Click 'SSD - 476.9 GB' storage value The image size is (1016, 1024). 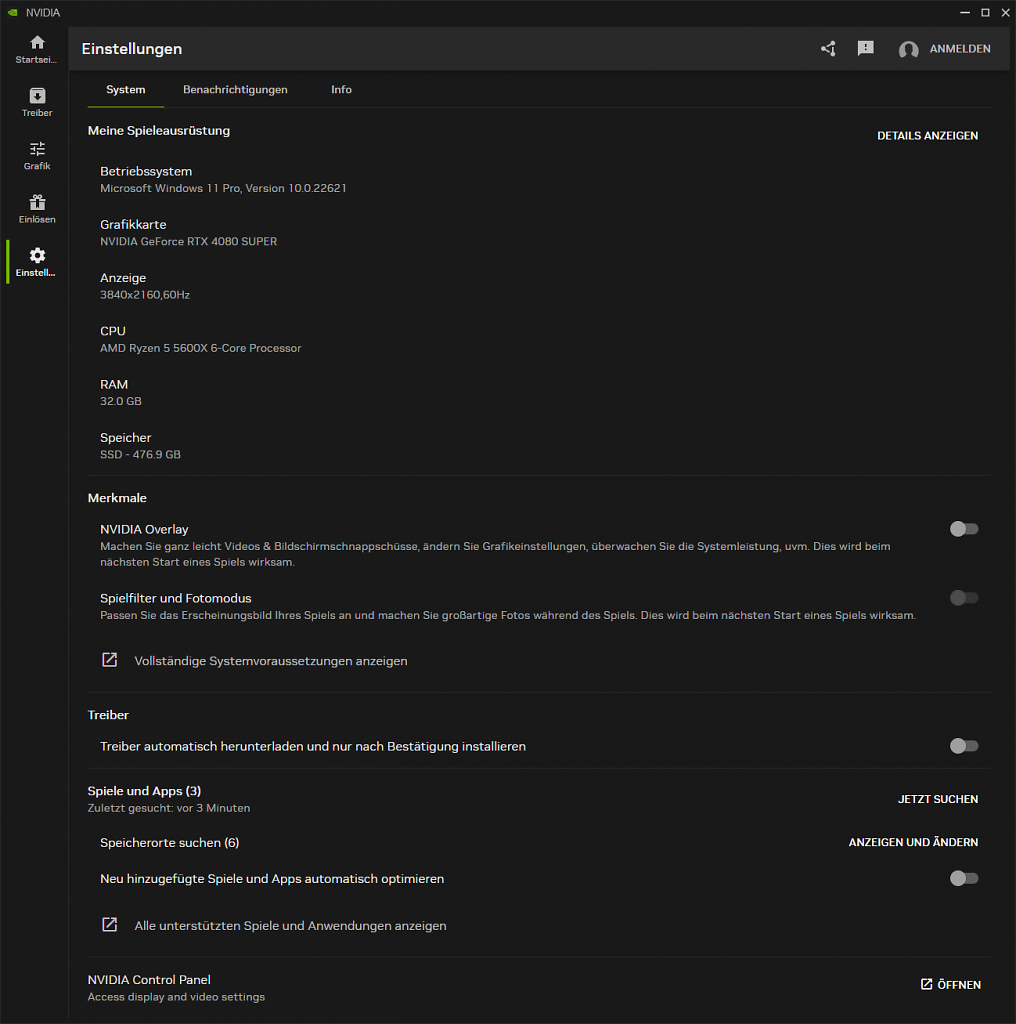point(140,455)
